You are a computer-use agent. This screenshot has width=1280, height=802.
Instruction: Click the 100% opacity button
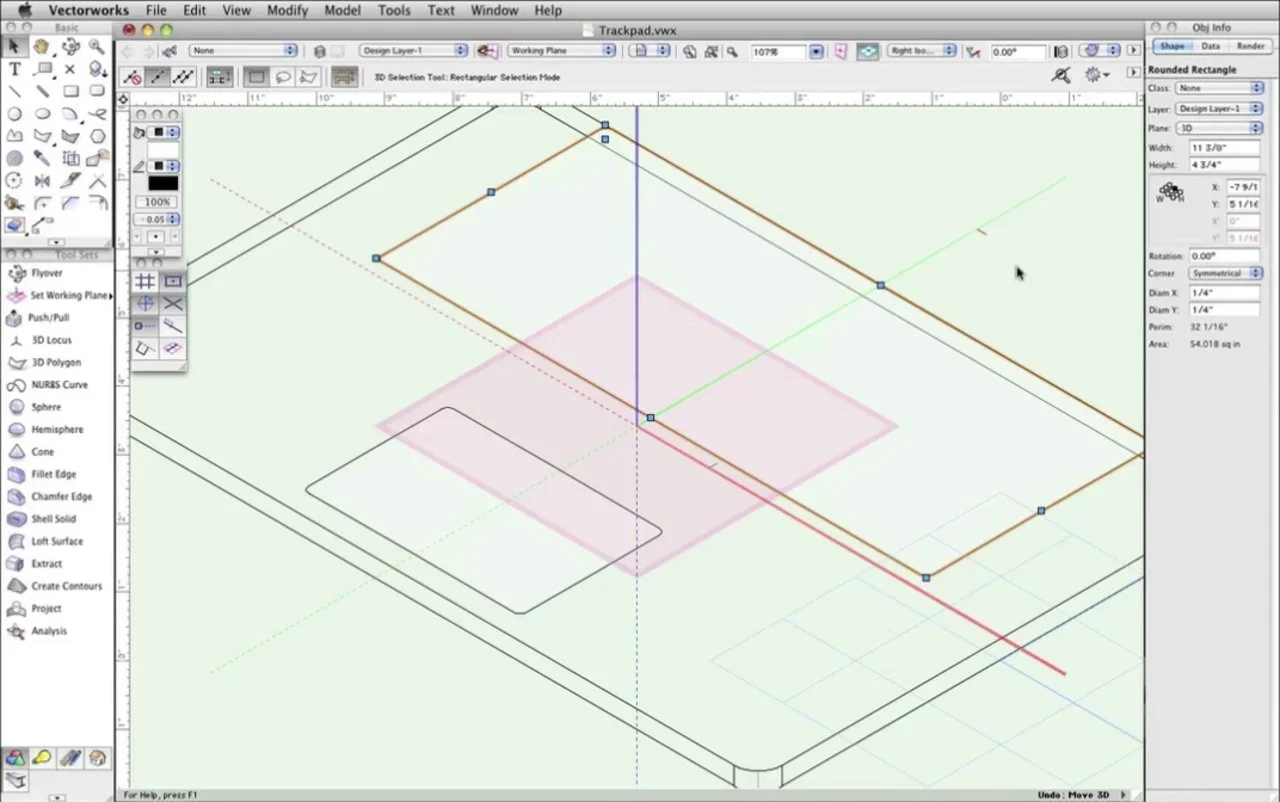(157, 202)
